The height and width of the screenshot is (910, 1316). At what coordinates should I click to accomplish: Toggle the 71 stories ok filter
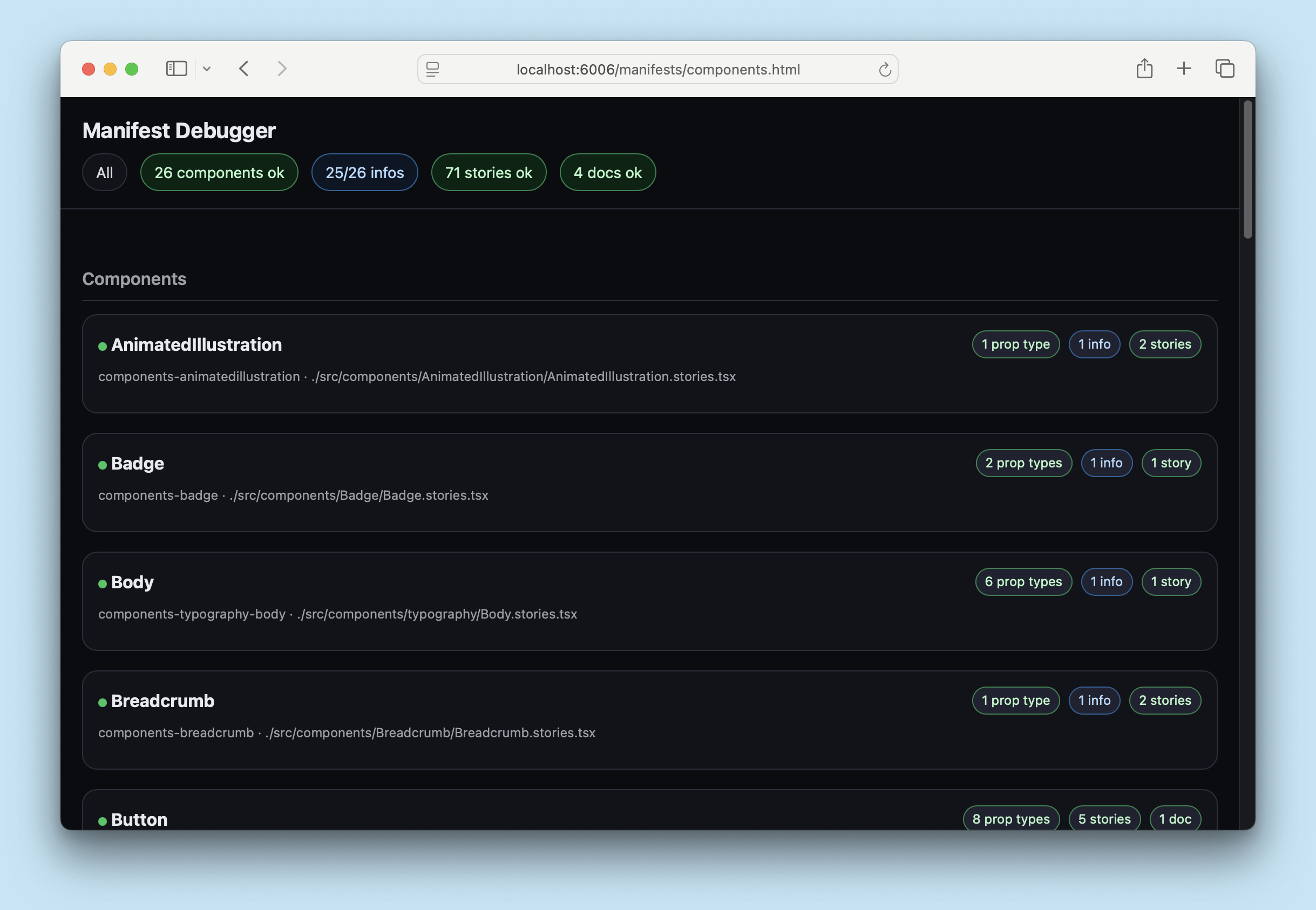coord(489,172)
